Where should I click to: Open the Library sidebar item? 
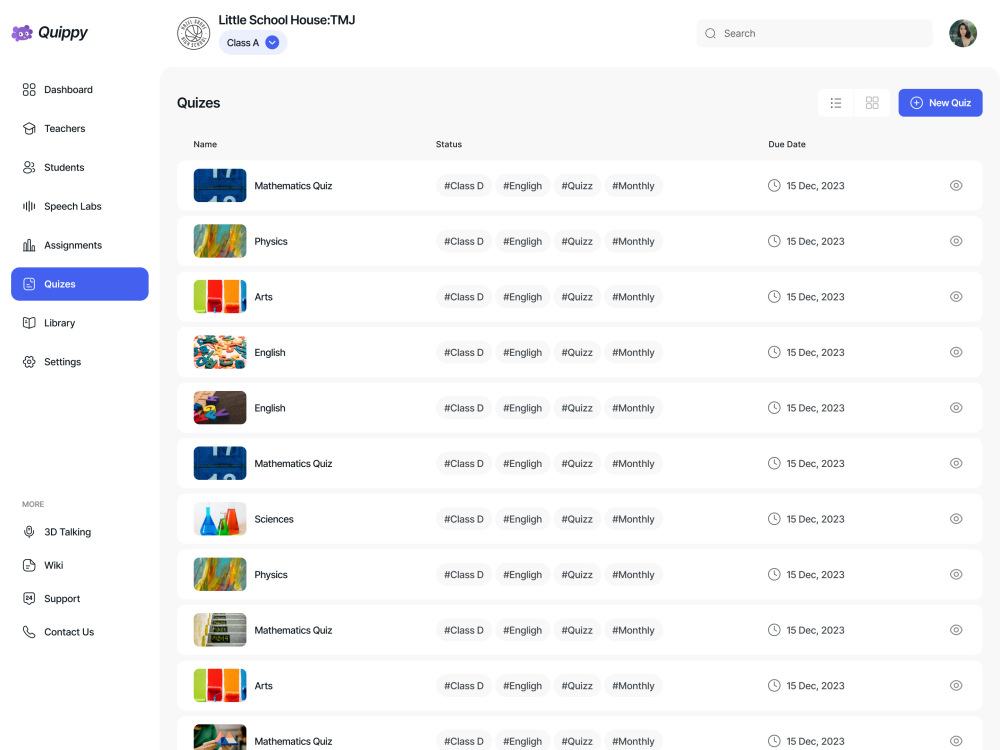coord(80,323)
